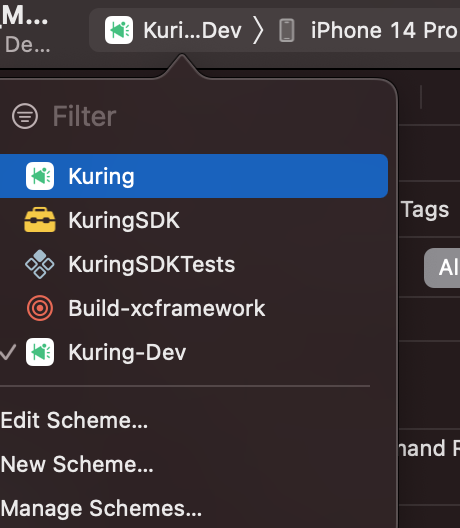Open Edit Scheme… option

tap(74, 420)
